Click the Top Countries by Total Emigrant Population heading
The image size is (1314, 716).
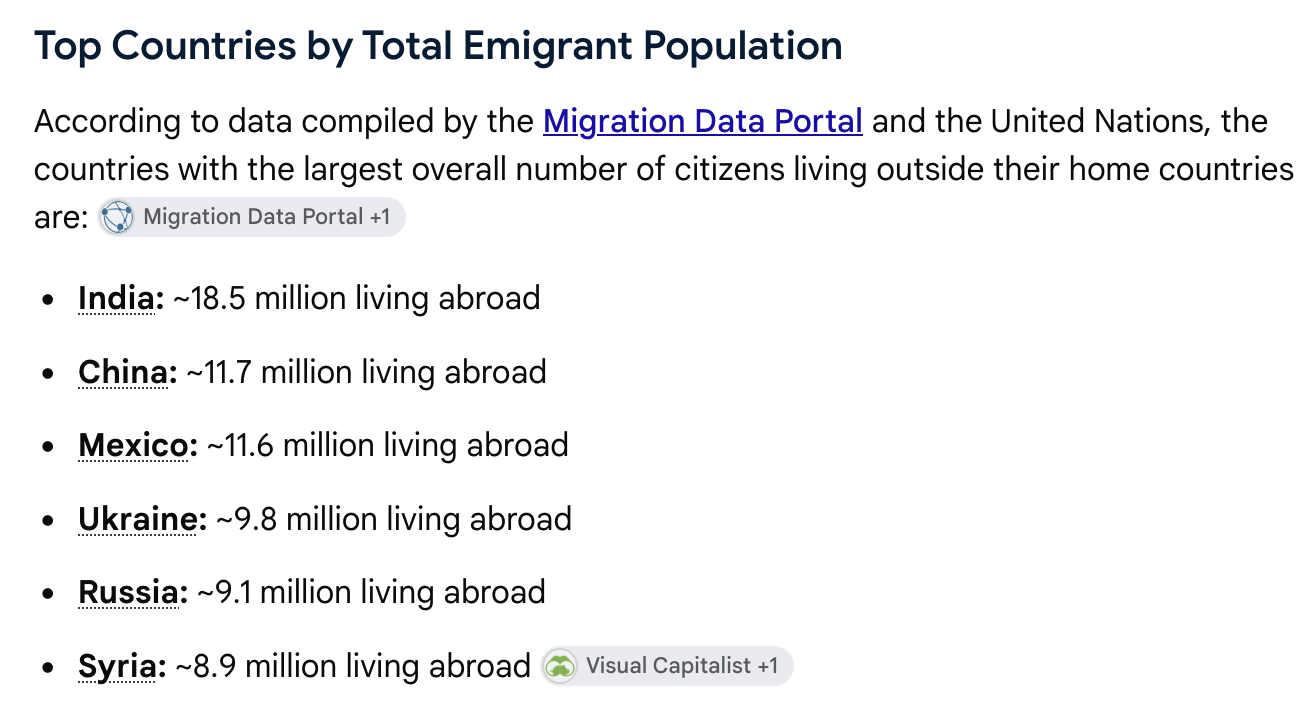pos(438,46)
